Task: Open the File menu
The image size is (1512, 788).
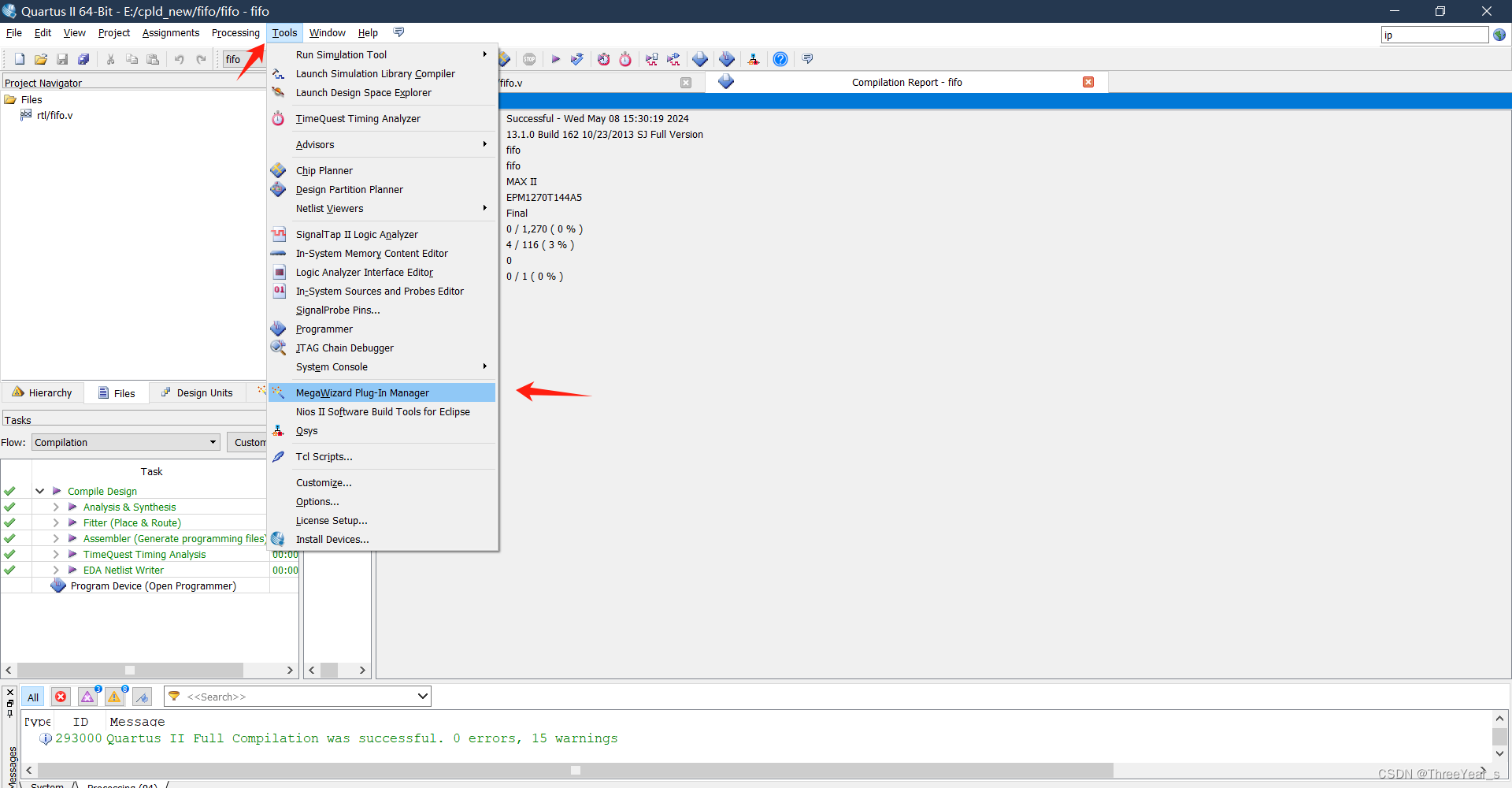Action: [14, 32]
